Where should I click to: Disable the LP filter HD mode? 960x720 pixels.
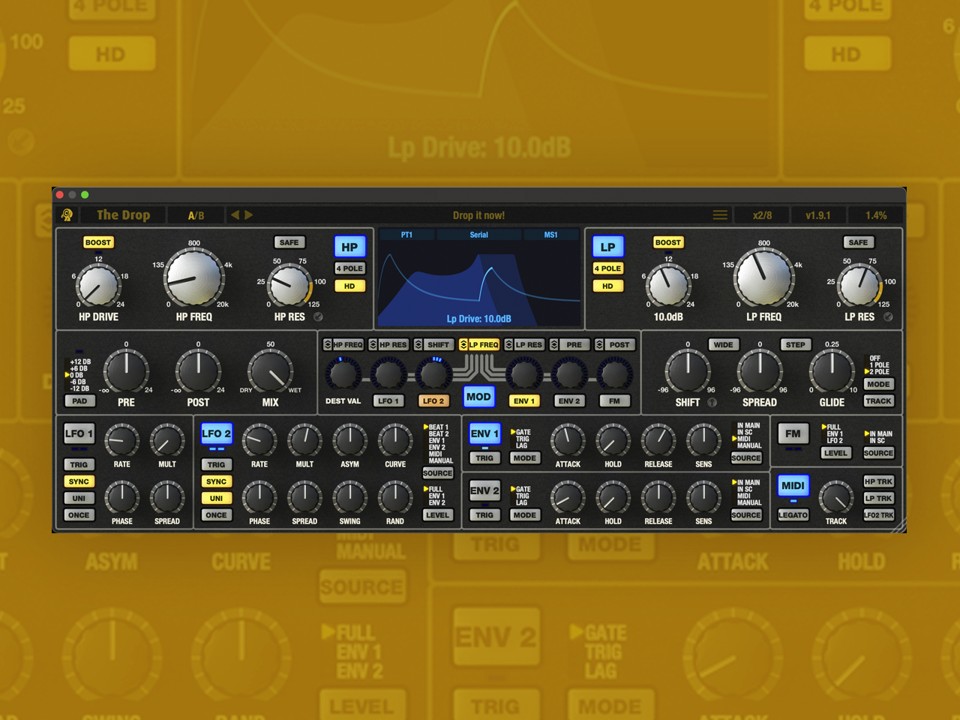607,286
